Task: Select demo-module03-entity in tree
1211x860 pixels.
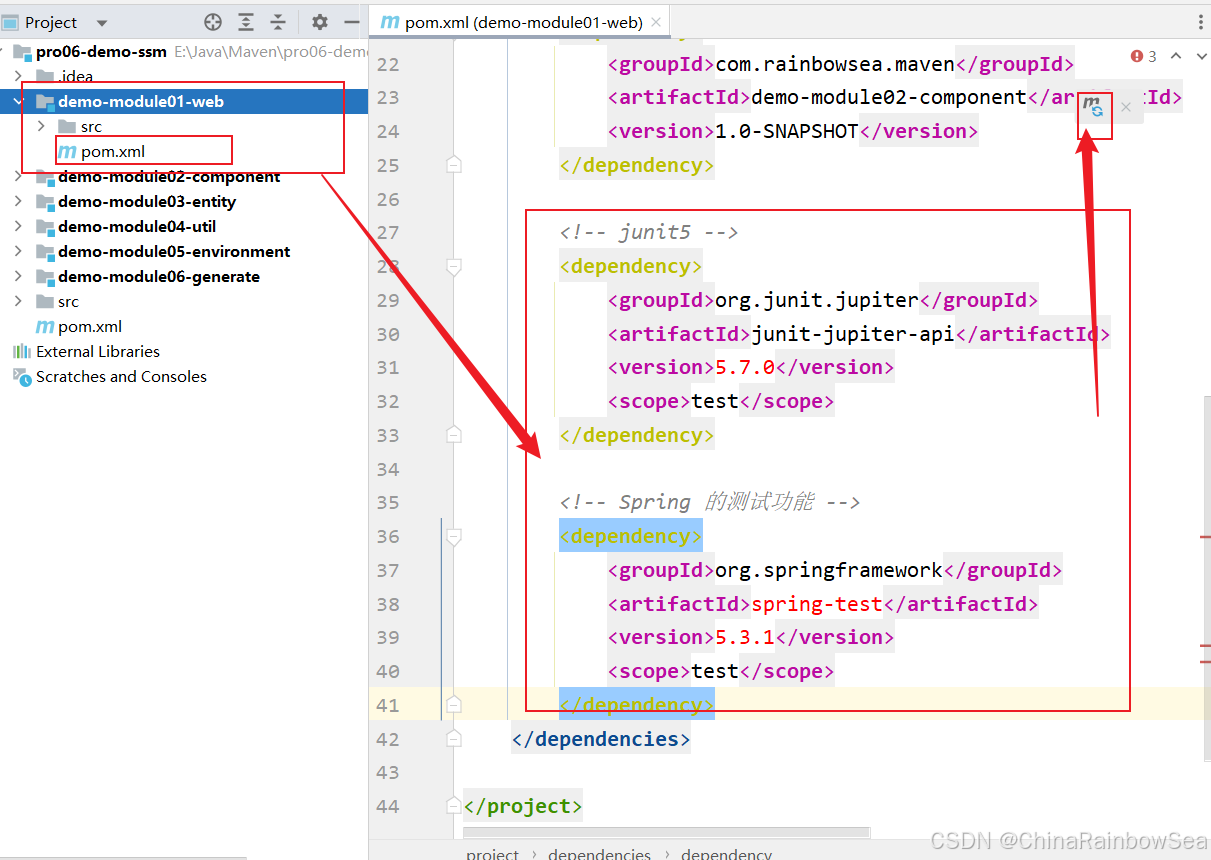Action: click(x=147, y=201)
